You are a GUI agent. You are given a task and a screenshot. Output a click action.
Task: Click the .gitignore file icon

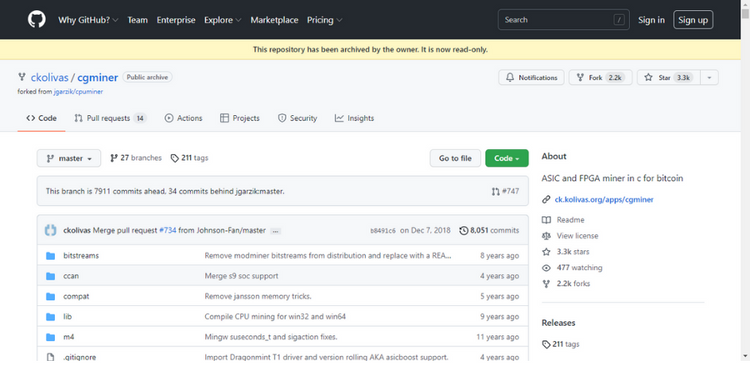point(50,357)
